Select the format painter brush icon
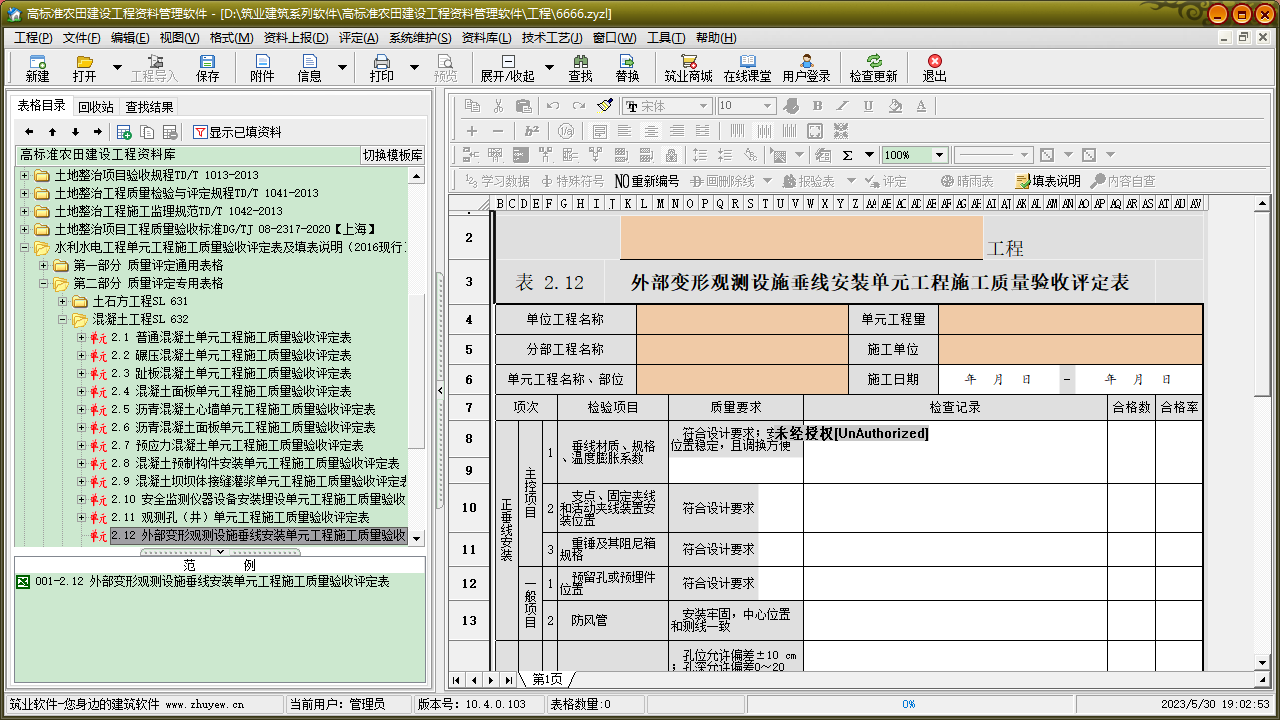The height and width of the screenshot is (720, 1280). click(x=604, y=106)
